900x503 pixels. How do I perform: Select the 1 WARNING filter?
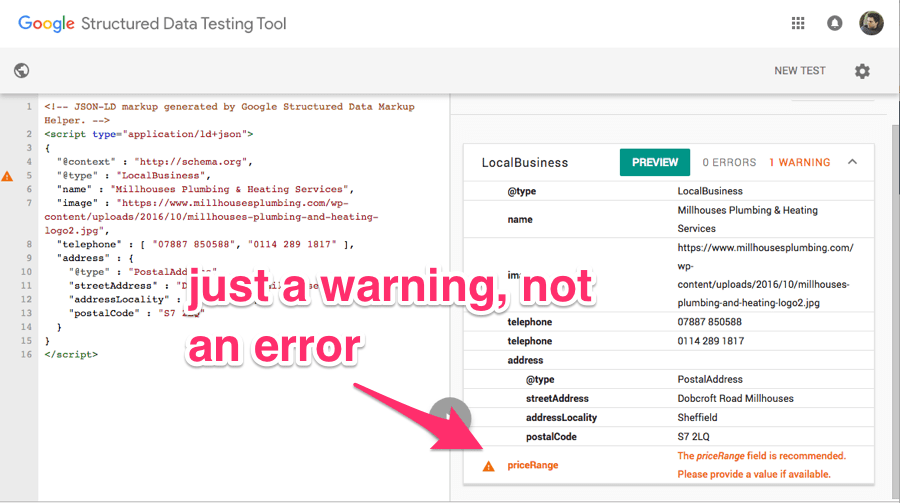coord(799,162)
